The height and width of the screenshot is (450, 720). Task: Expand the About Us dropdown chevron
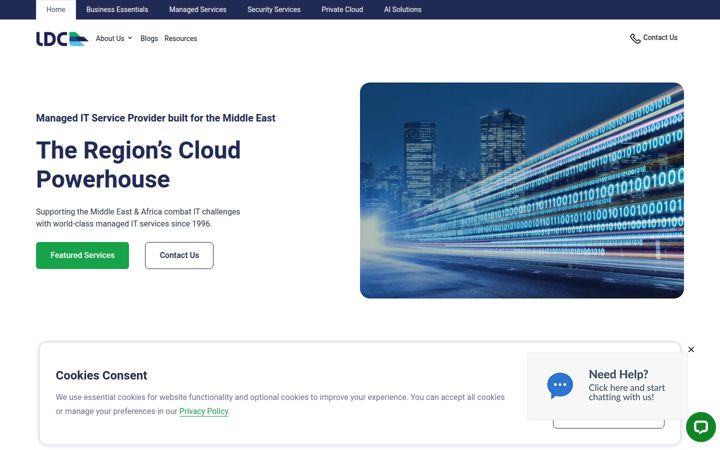[x=130, y=38]
